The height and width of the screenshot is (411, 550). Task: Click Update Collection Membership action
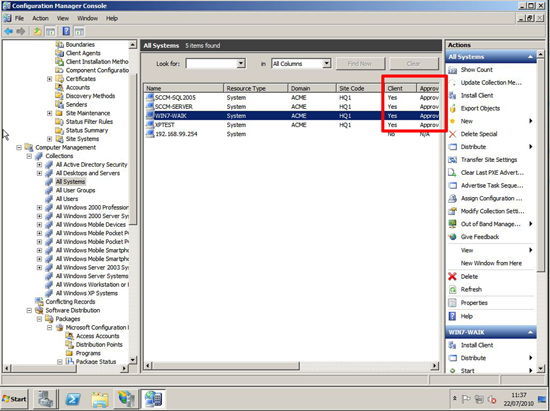(x=491, y=83)
